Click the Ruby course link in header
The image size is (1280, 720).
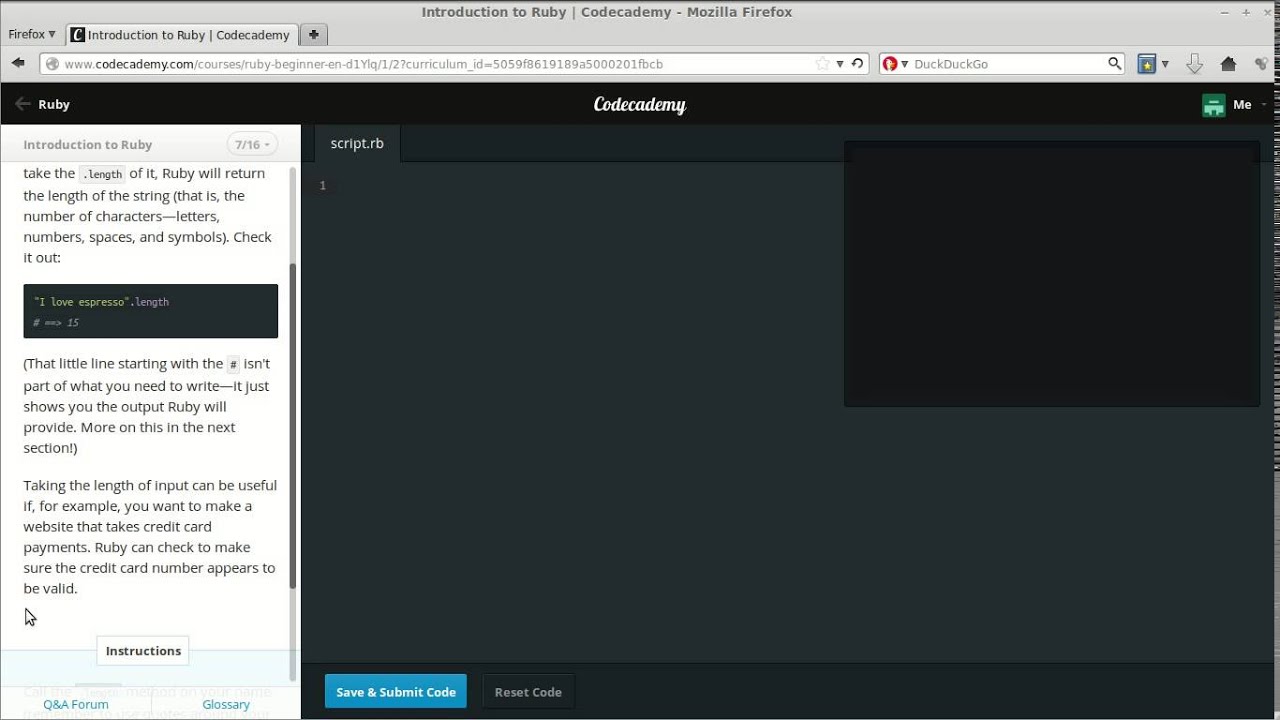pos(54,104)
